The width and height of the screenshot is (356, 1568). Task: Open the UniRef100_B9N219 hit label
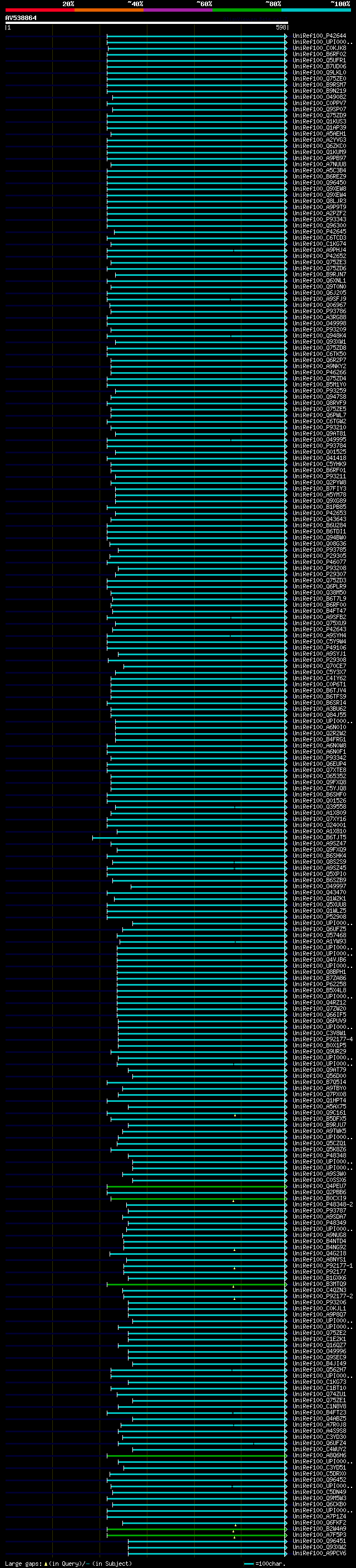(x=319, y=91)
